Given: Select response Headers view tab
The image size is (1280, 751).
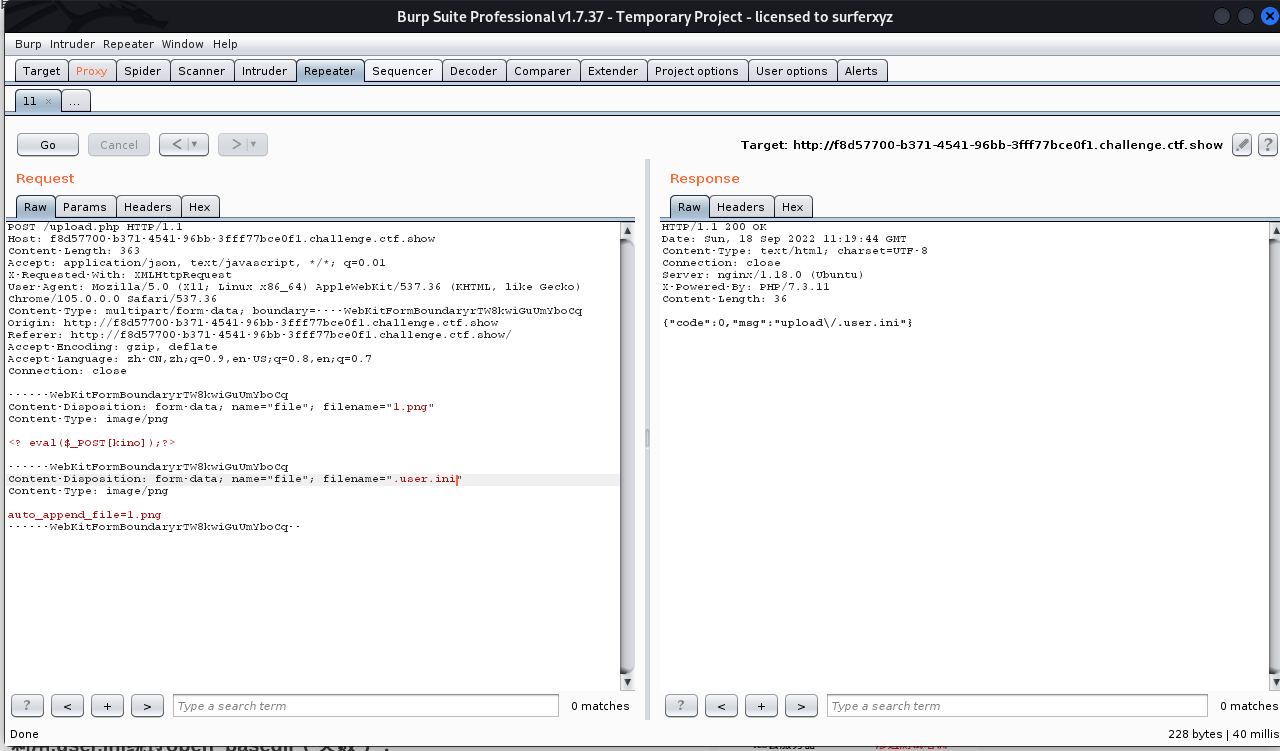Looking at the screenshot, I should coord(741,207).
